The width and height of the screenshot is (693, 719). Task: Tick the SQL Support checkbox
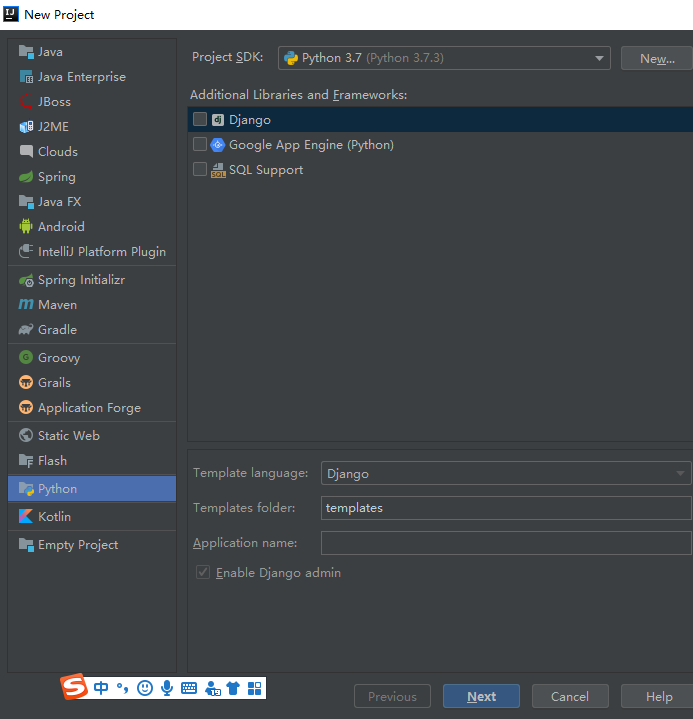pos(200,169)
